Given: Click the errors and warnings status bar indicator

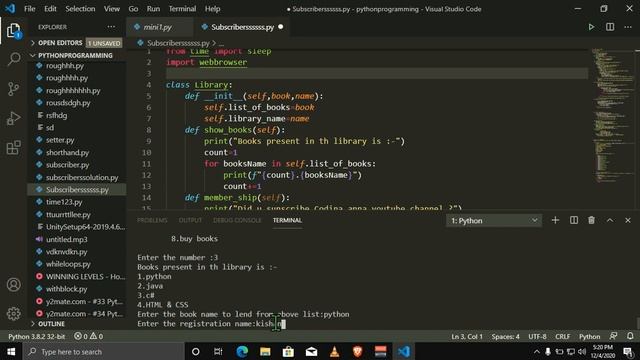Looking at the screenshot, I should coord(88,336).
